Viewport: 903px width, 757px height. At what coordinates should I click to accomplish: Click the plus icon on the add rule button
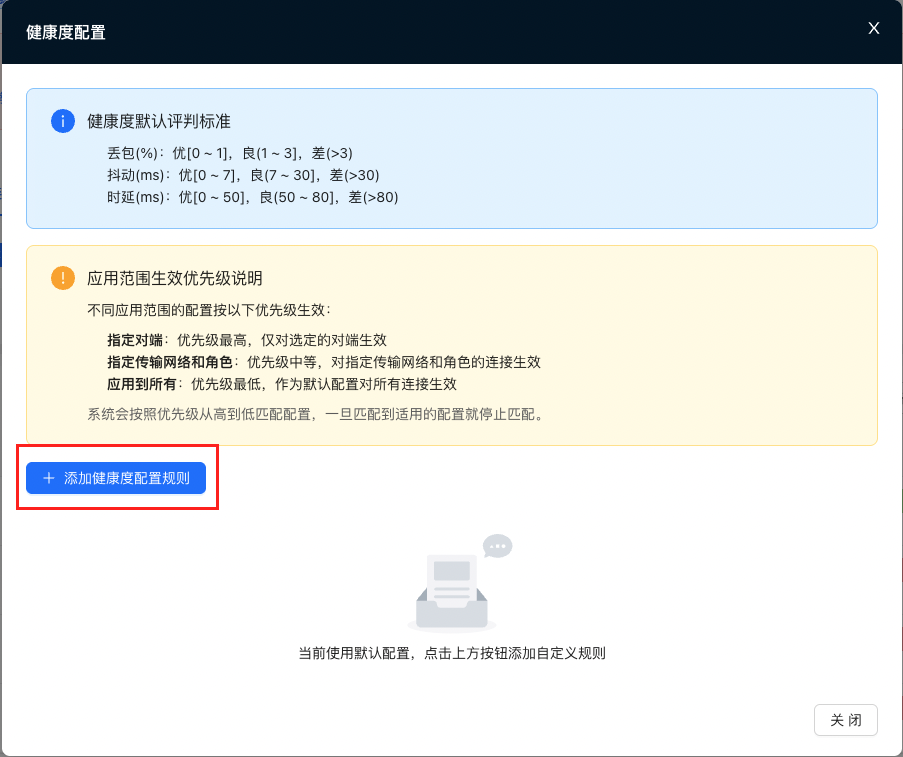[x=47, y=478]
